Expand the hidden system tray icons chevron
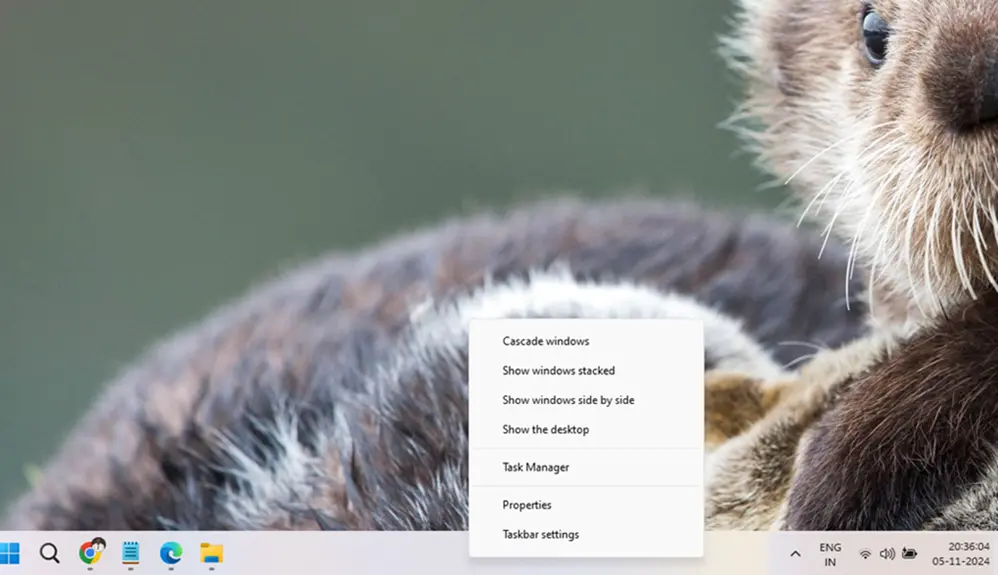 tap(795, 554)
